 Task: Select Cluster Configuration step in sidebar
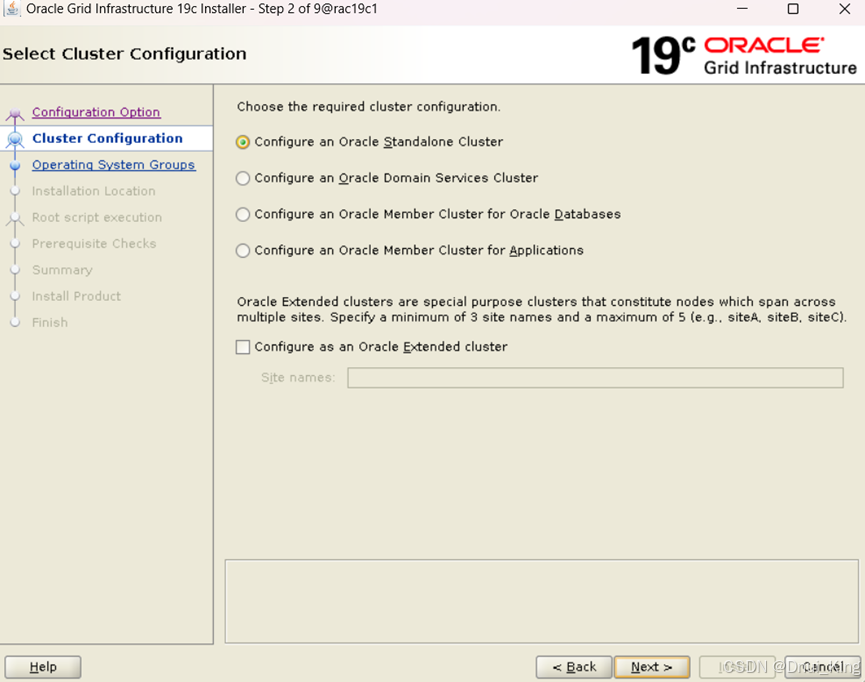pos(107,138)
